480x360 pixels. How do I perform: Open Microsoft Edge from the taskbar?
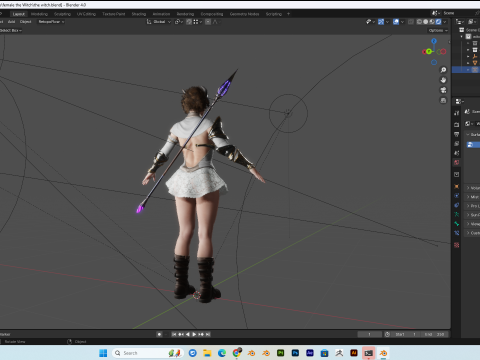tap(222, 353)
